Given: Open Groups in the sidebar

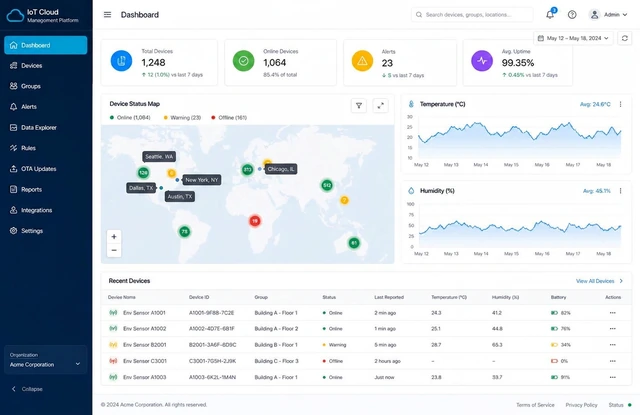Looking at the screenshot, I should [45, 86].
